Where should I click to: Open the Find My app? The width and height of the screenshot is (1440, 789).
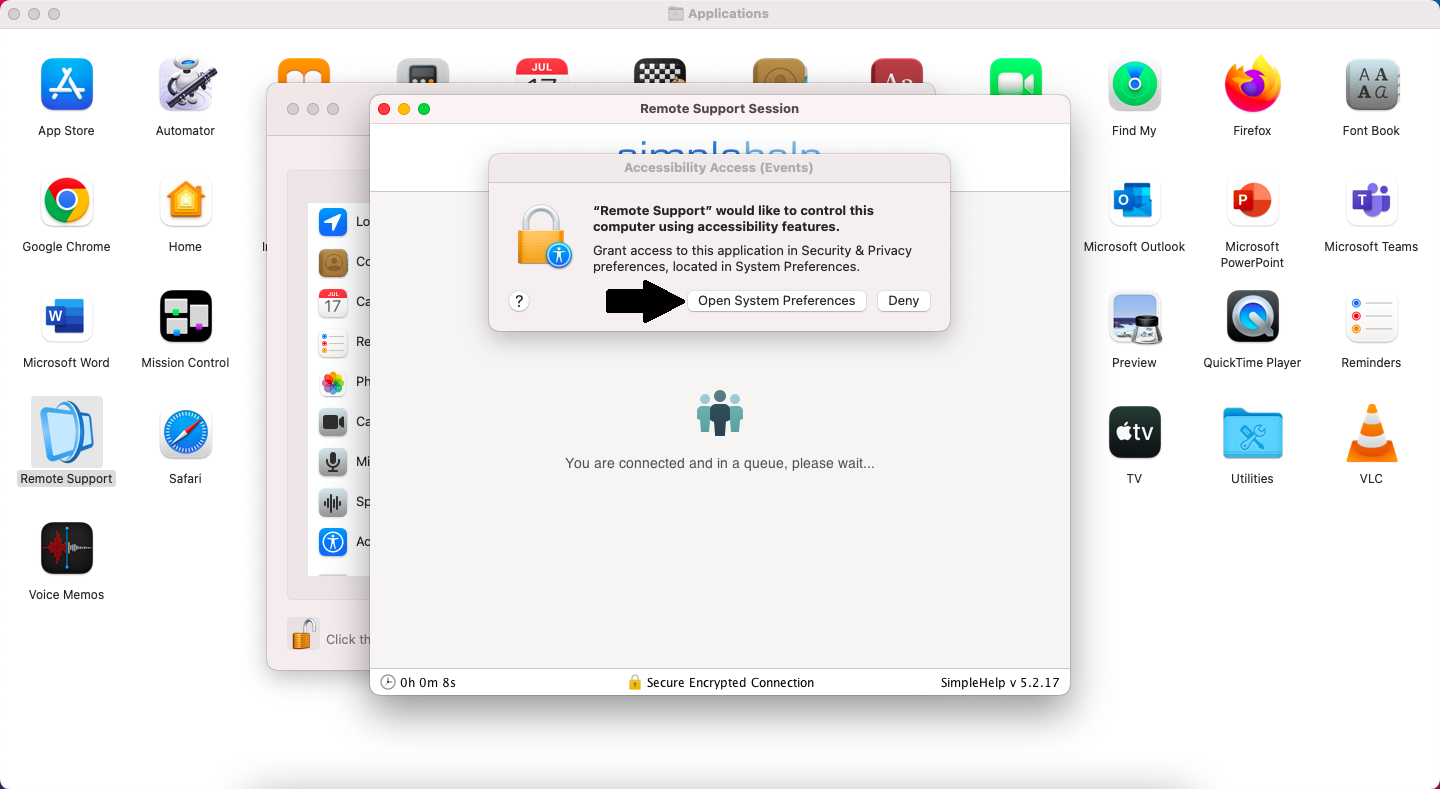click(x=1134, y=85)
